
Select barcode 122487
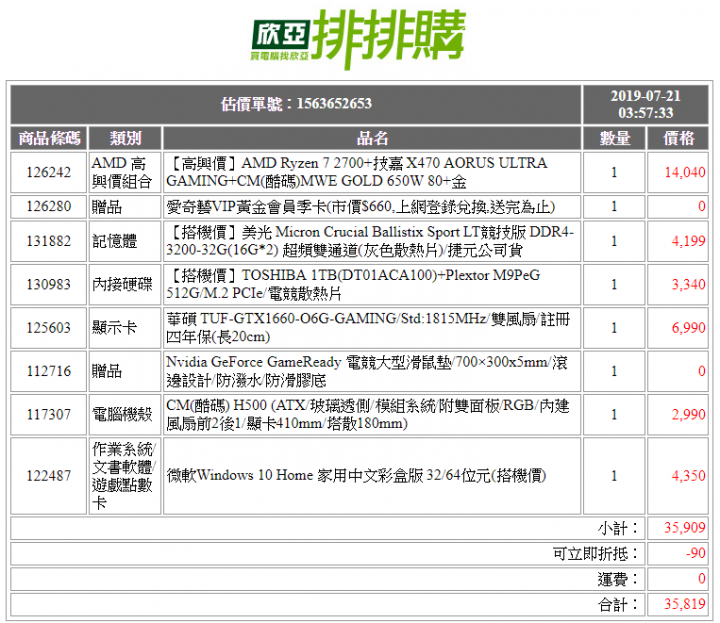coord(49,476)
